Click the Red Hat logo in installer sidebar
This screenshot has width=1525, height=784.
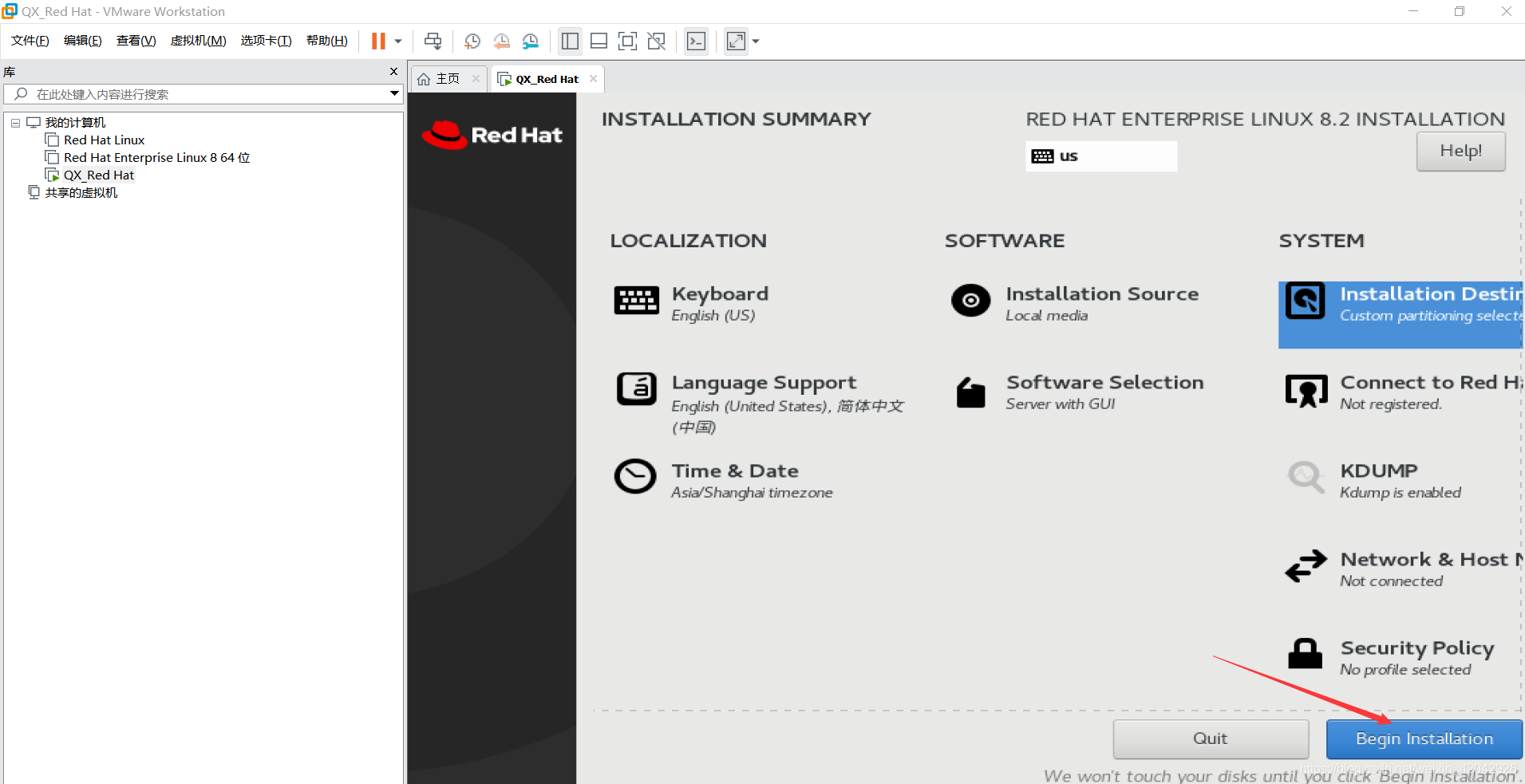coord(492,135)
